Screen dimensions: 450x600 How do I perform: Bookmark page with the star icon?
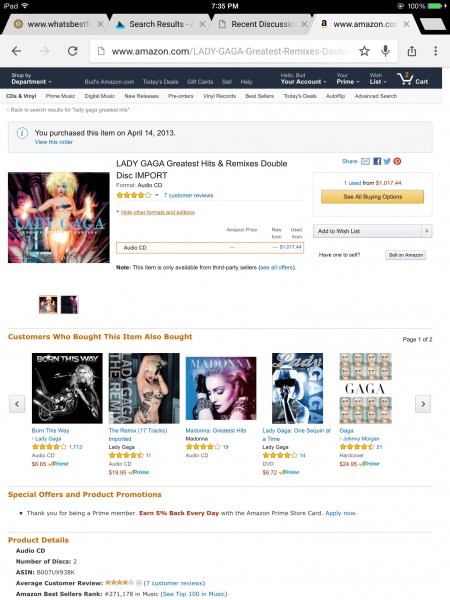[364, 51]
